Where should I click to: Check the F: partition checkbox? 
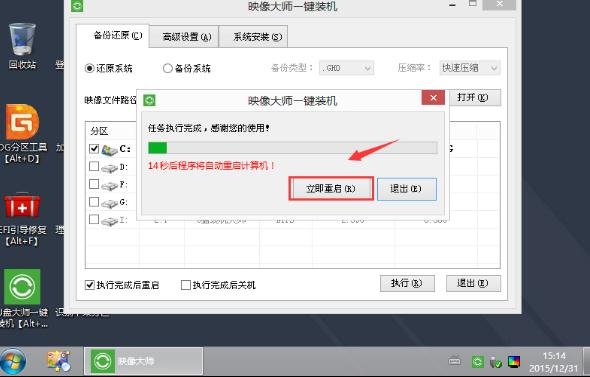(x=94, y=184)
